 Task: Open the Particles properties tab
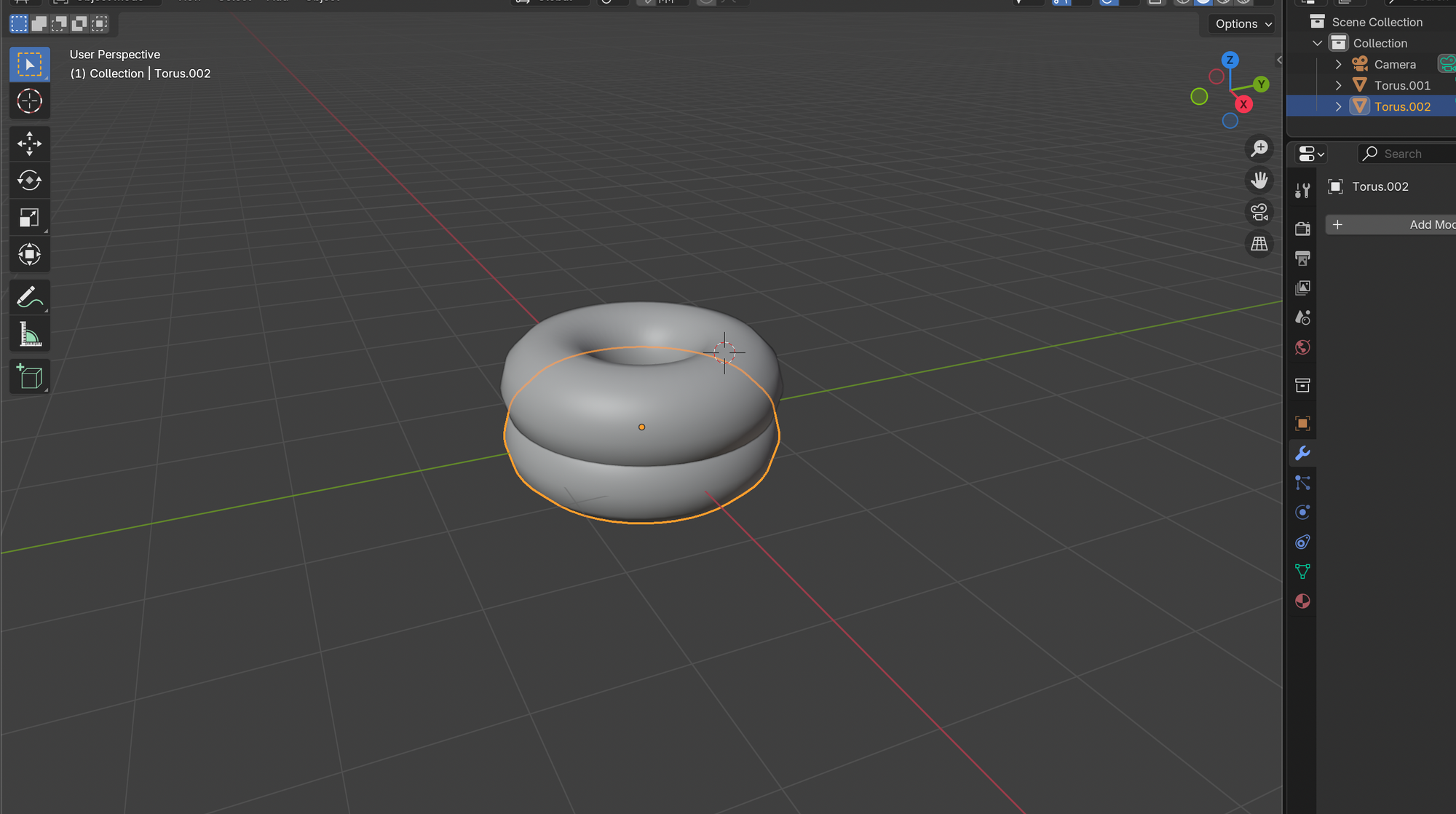pos(1302,483)
